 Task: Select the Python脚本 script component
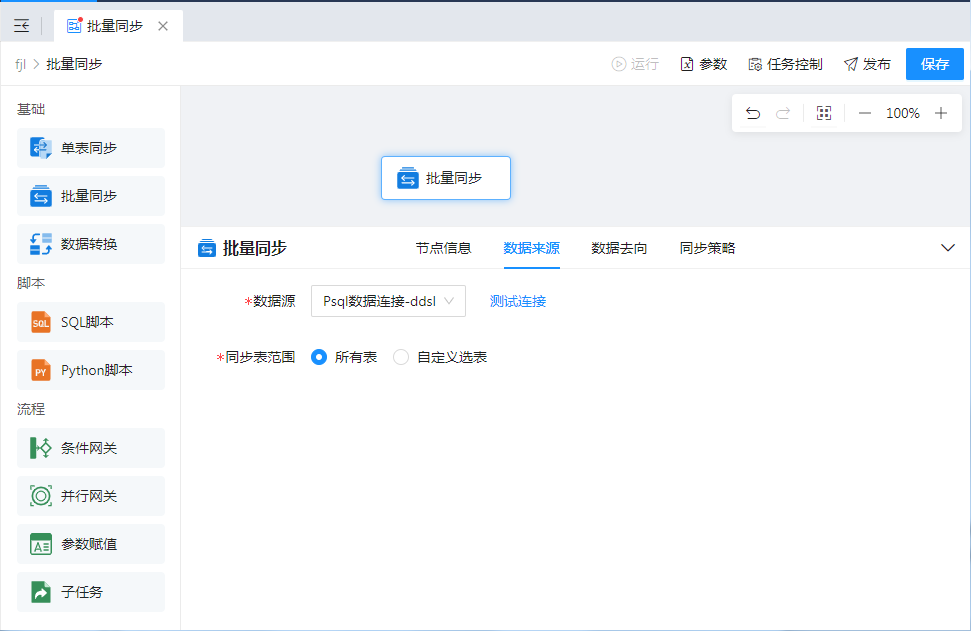pos(90,370)
